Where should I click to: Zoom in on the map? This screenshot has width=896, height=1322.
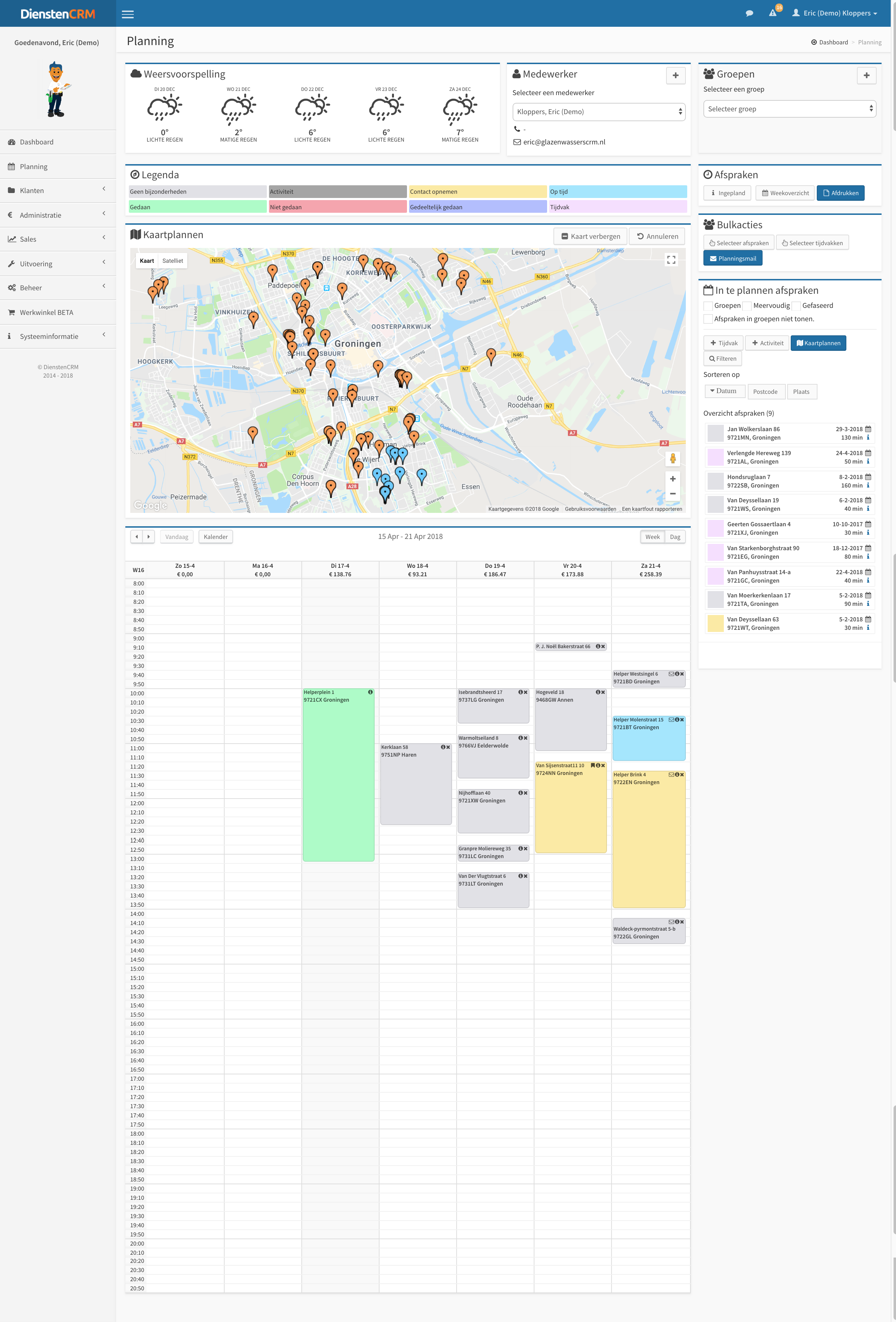pos(672,479)
